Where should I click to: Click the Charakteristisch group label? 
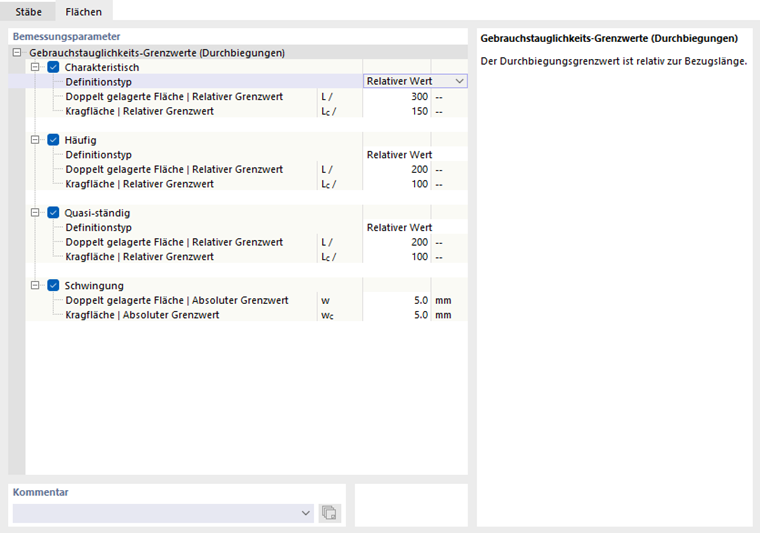102,67
